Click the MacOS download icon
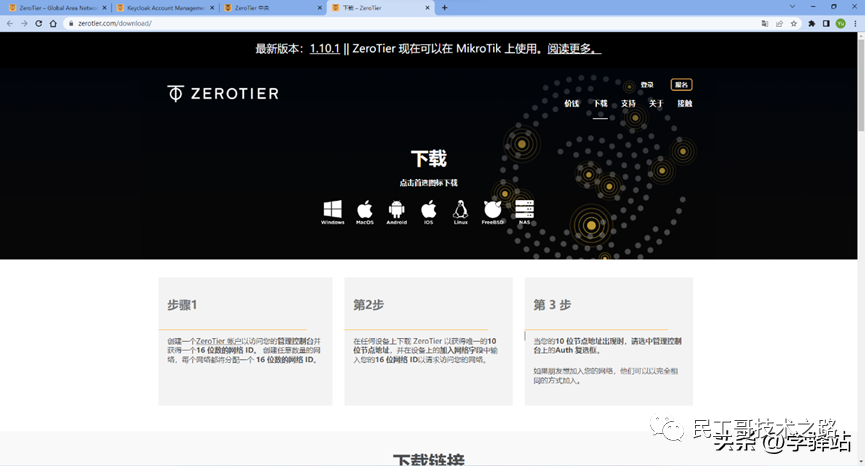The height and width of the screenshot is (466, 865). pos(365,211)
